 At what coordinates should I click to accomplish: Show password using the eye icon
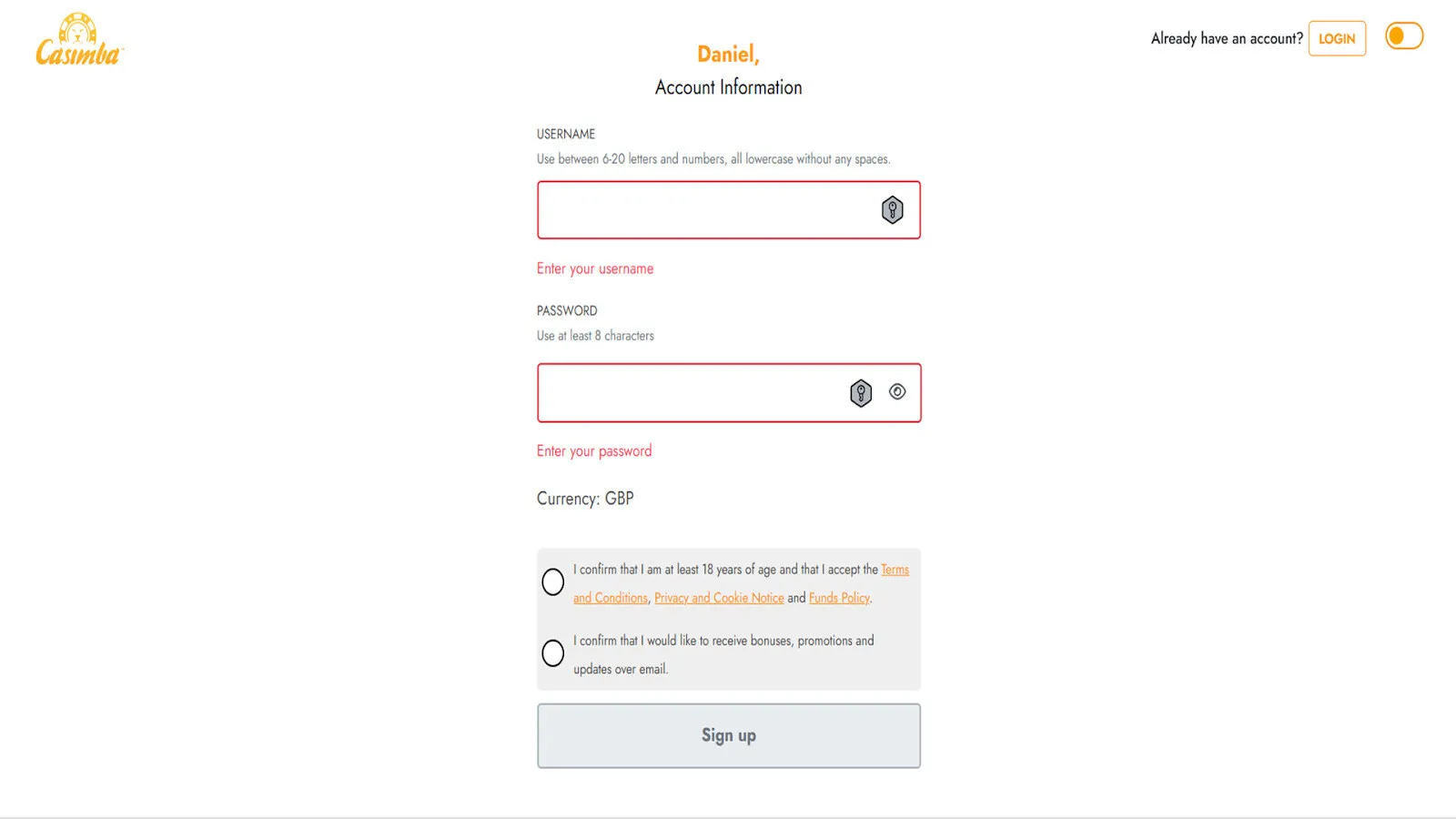pyautogui.click(x=897, y=392)
